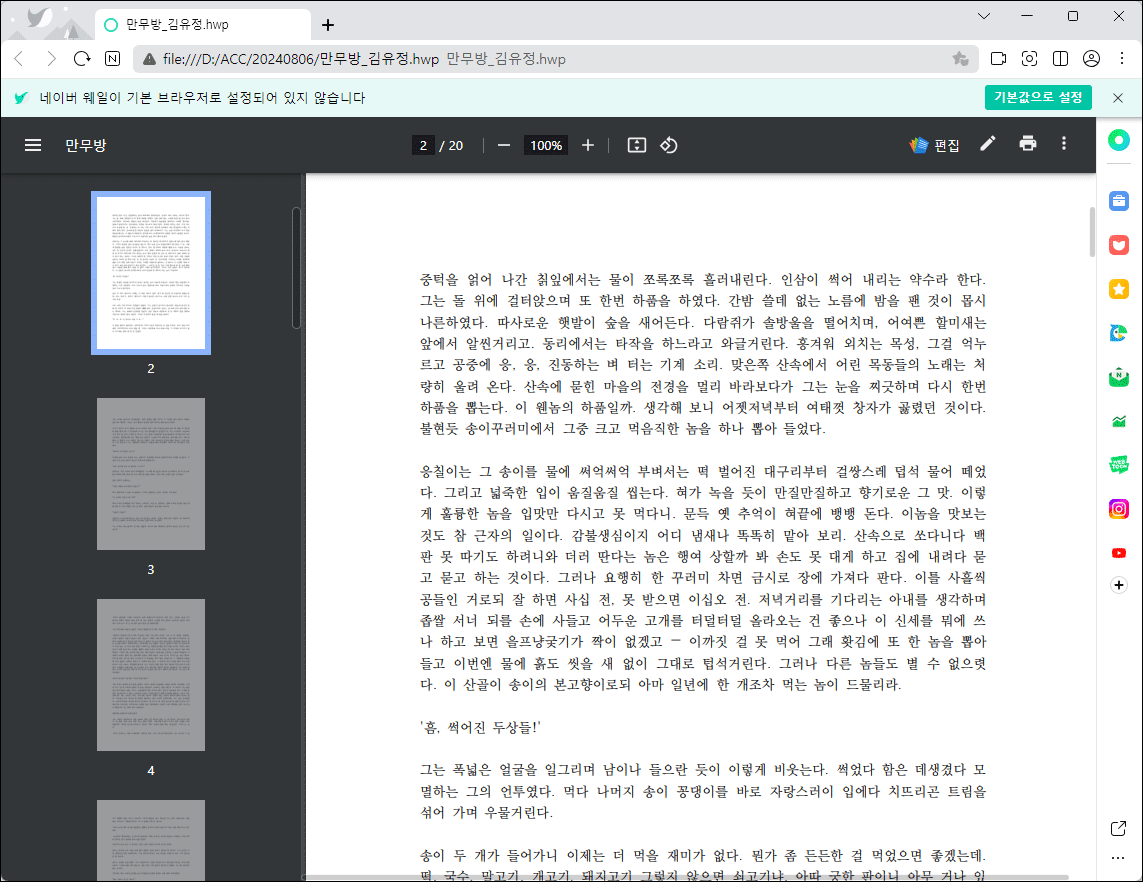Zoom in with the plus button

point(588,145)
